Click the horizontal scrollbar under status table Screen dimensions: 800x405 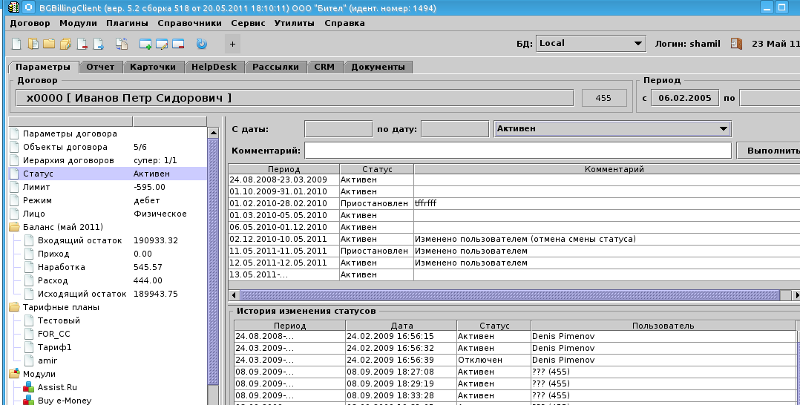point(500,295)
